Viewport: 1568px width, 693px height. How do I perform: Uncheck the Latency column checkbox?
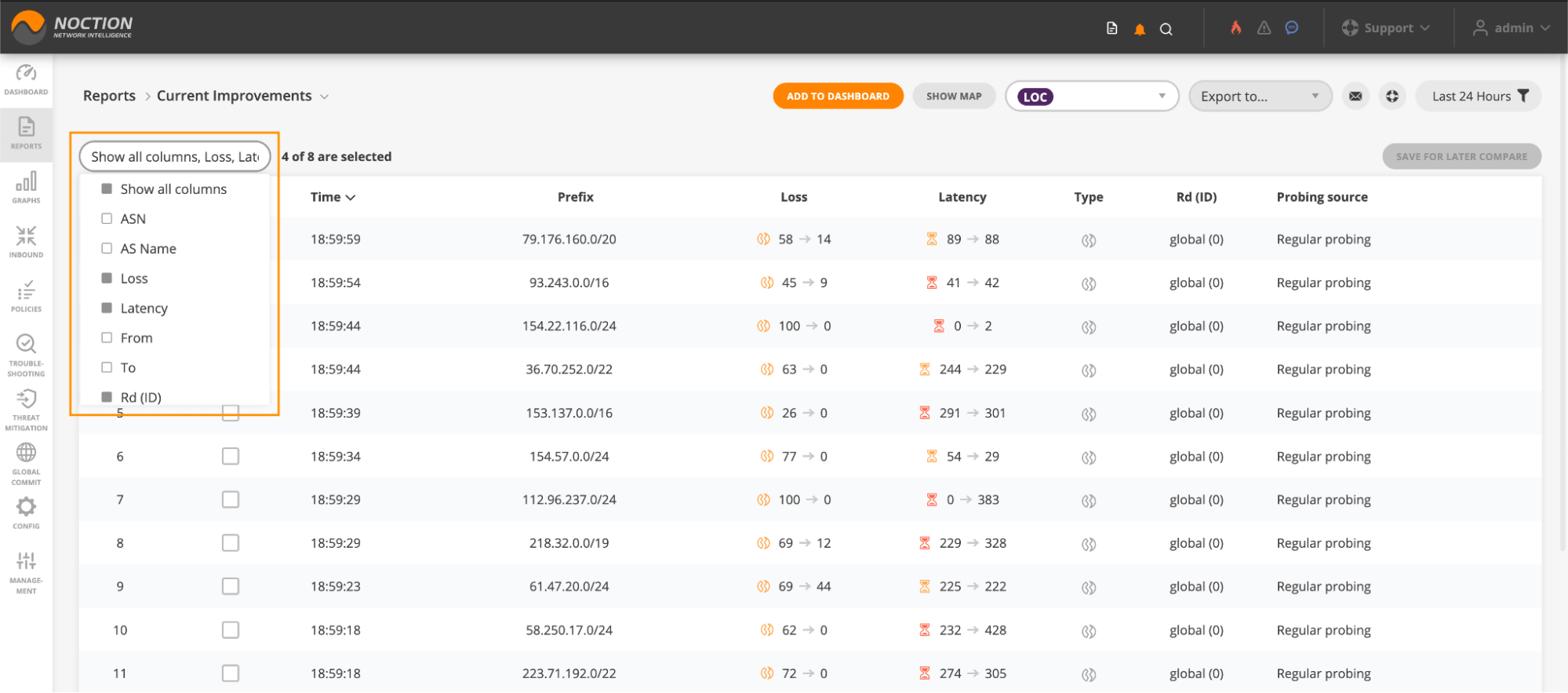[x=107, y=308]
